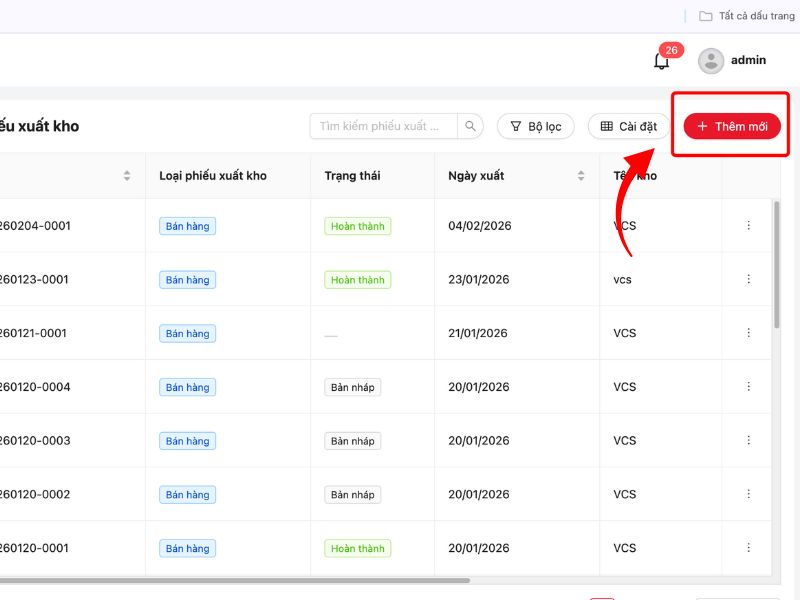The width and height of the screenshot is (800, 600).
Task: Open three-dot menu for row 260204-0001
Action: point(748,226)
